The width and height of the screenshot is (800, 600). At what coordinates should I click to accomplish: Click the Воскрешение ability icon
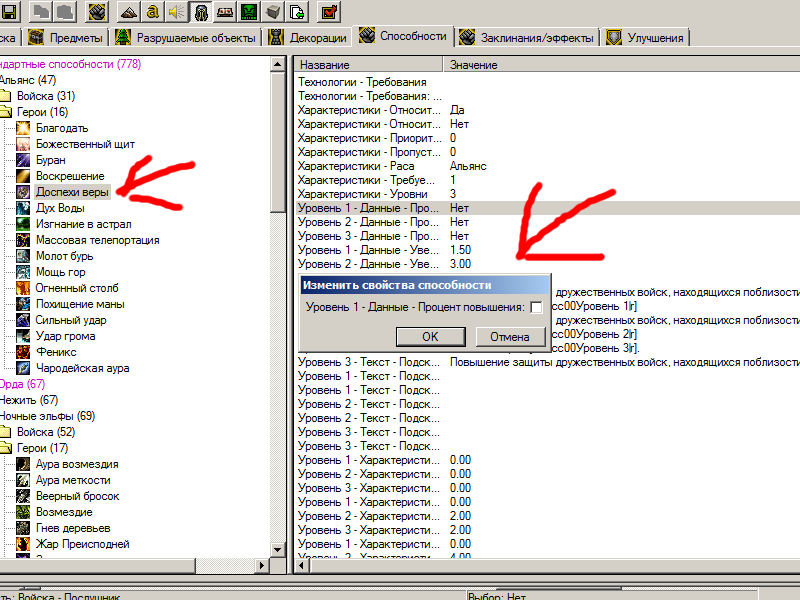pos(23,176)
